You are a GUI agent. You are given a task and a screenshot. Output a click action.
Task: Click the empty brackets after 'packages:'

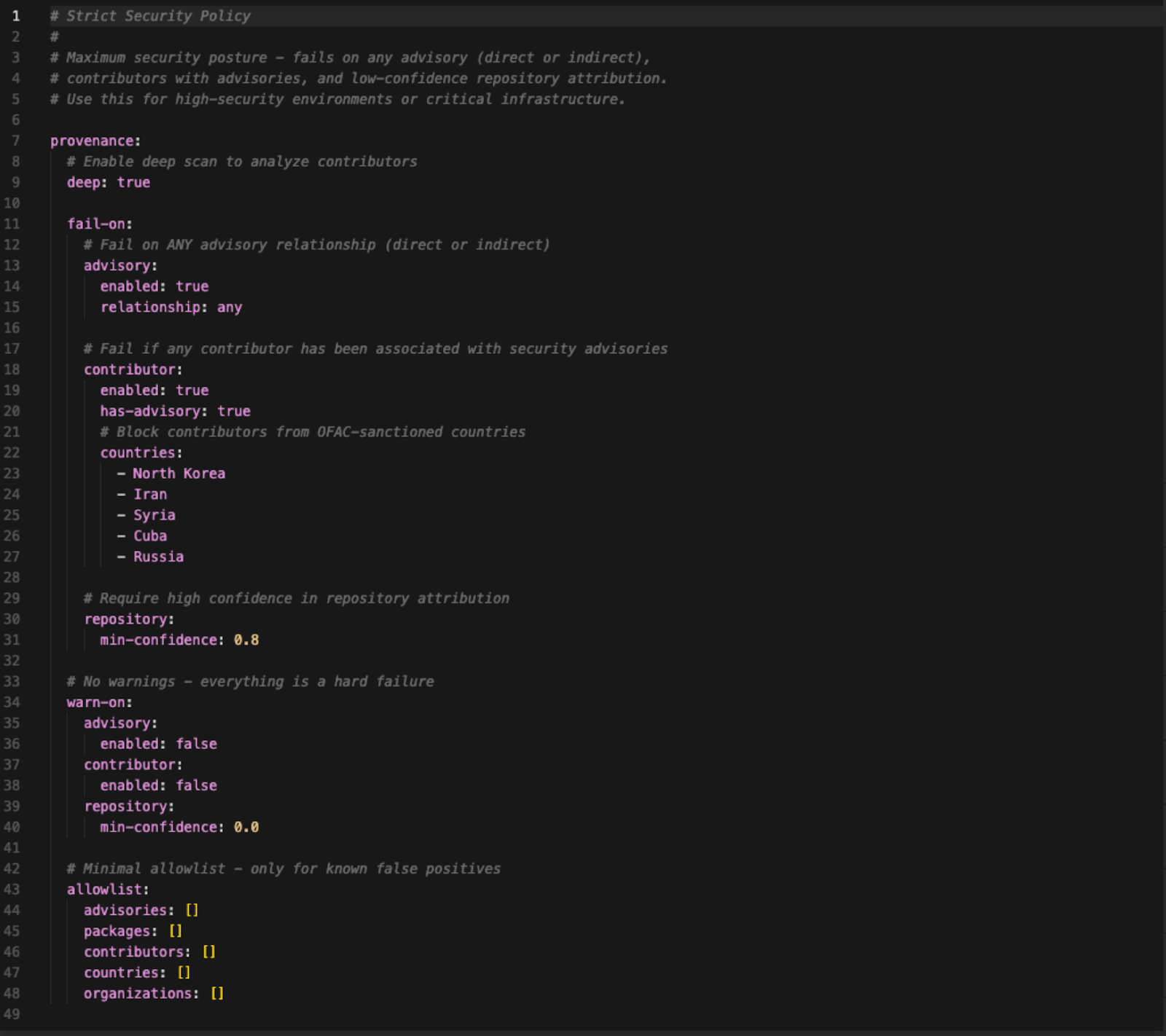point(176,931)
